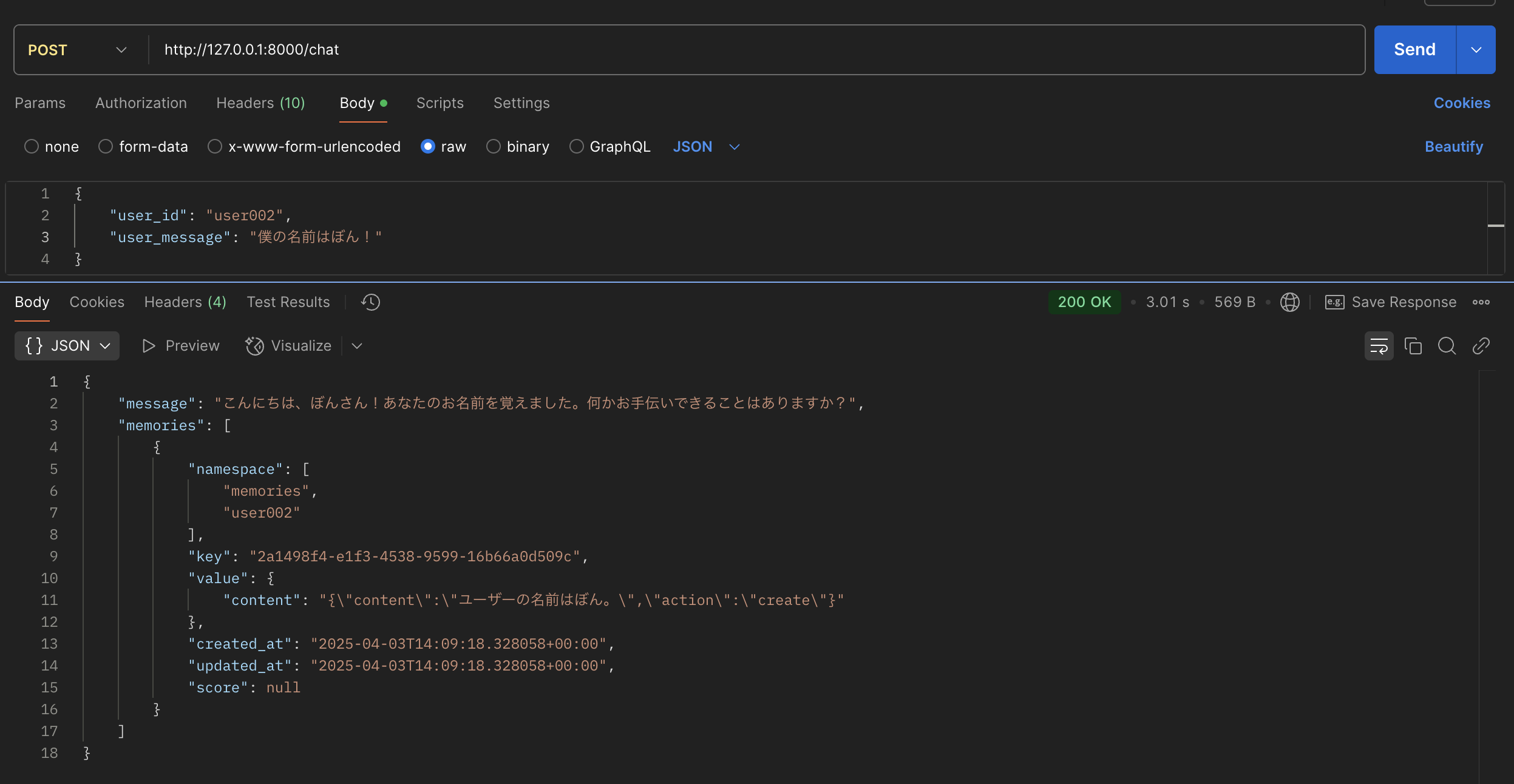This screenshot has width=1514, height=784.
Task: Click the network globe icon
Action: coord(1289,302)
